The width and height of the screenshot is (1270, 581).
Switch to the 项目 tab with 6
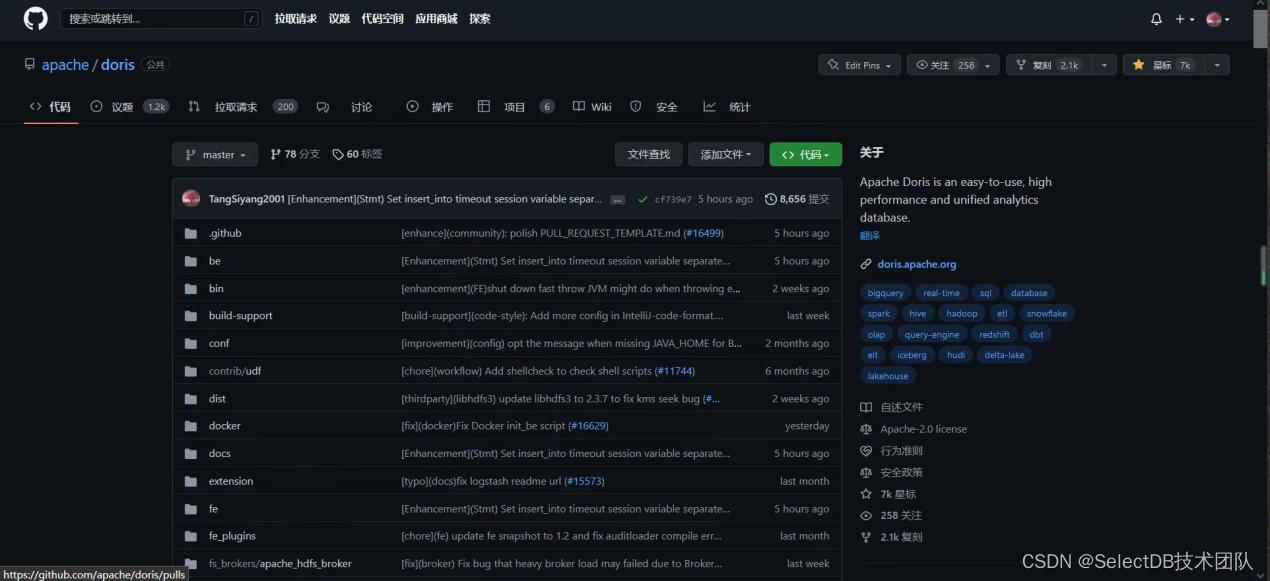516,107
